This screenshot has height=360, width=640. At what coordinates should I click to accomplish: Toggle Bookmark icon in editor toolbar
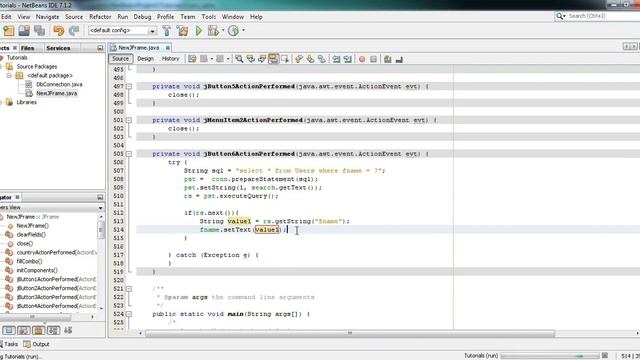click(322, 59)
